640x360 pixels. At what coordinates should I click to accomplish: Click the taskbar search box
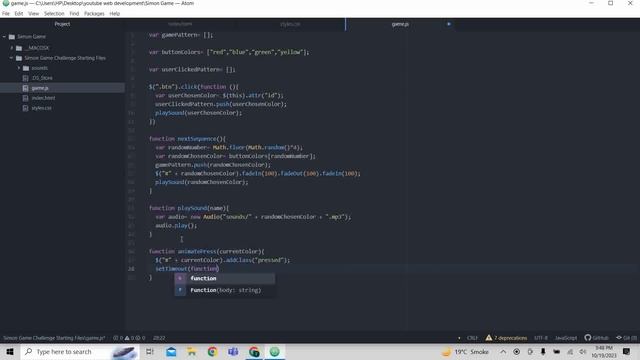[80, 351]
